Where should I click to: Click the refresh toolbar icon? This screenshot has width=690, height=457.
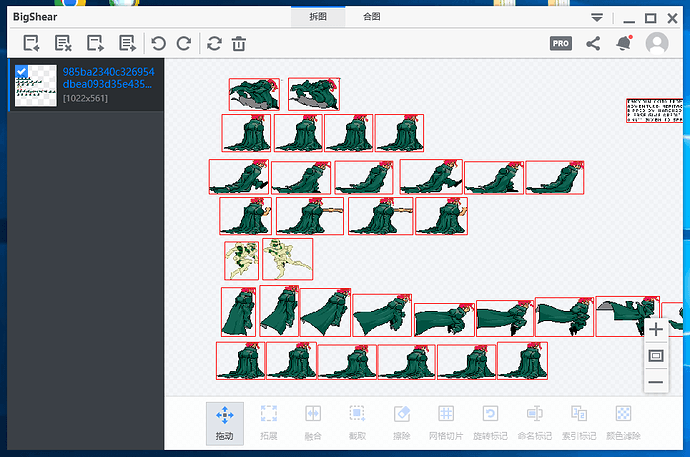pos(214,43)
